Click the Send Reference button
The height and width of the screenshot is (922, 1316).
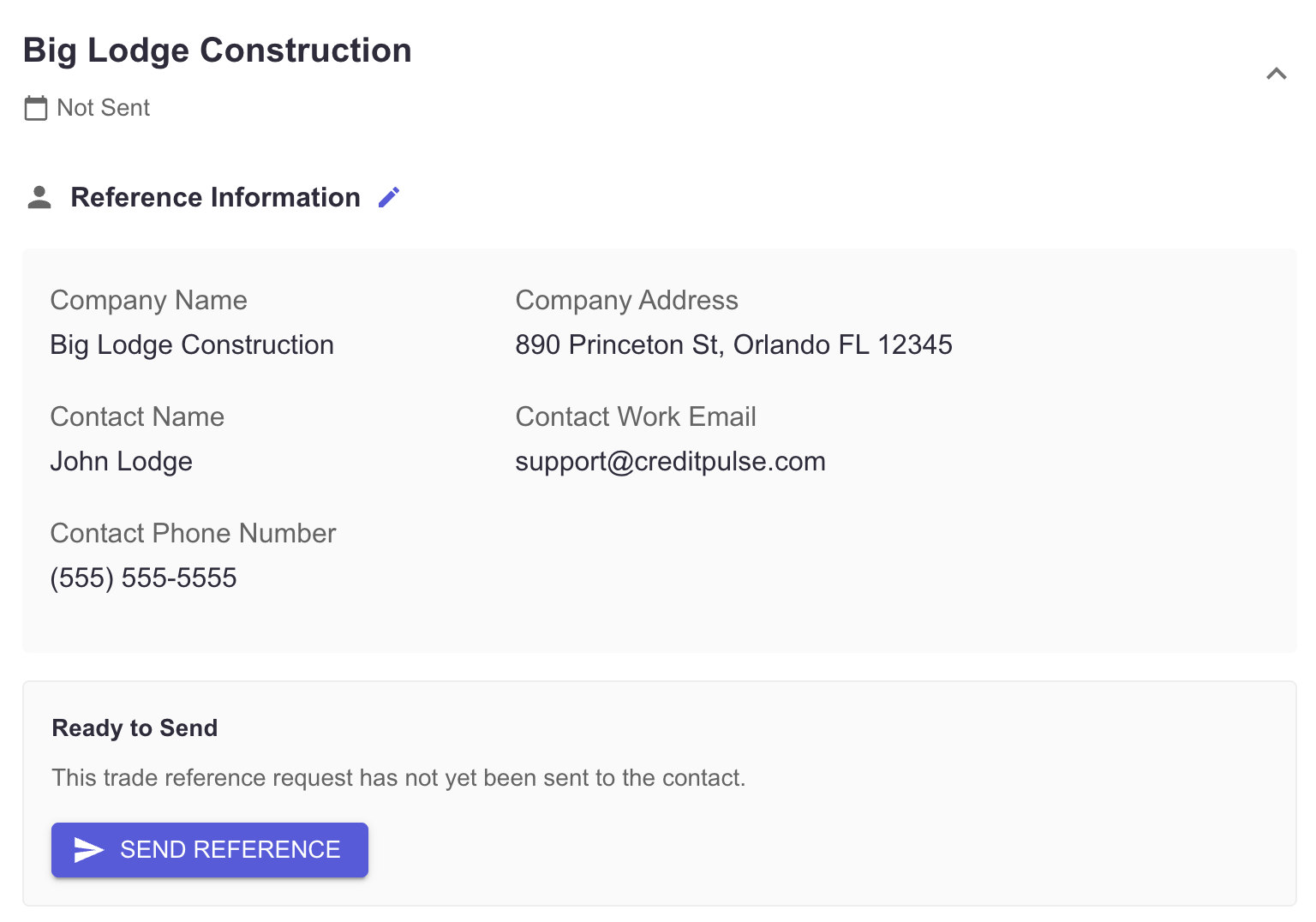(210, 850)
